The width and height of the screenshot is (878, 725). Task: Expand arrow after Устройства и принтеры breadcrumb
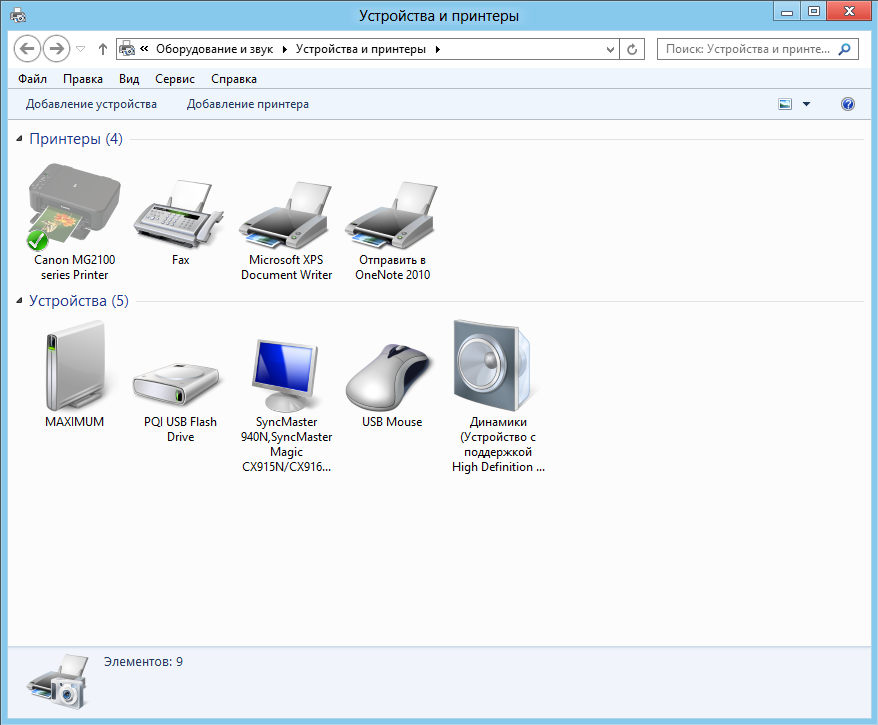438,49
